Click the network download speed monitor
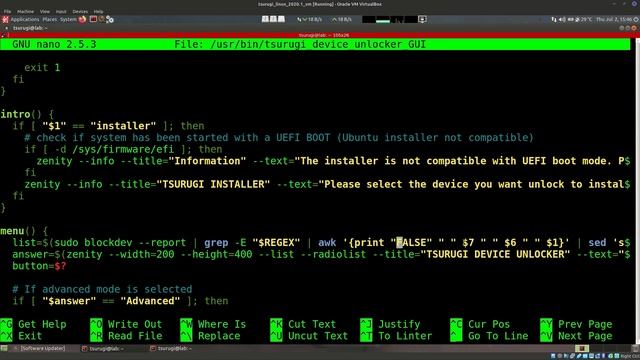 click(x=309, y=19)
